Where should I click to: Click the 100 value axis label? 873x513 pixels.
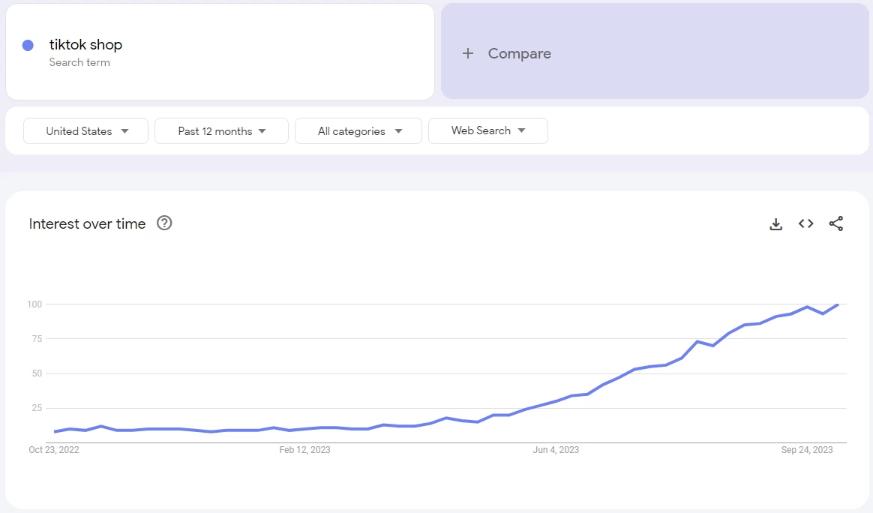[35, 304]
